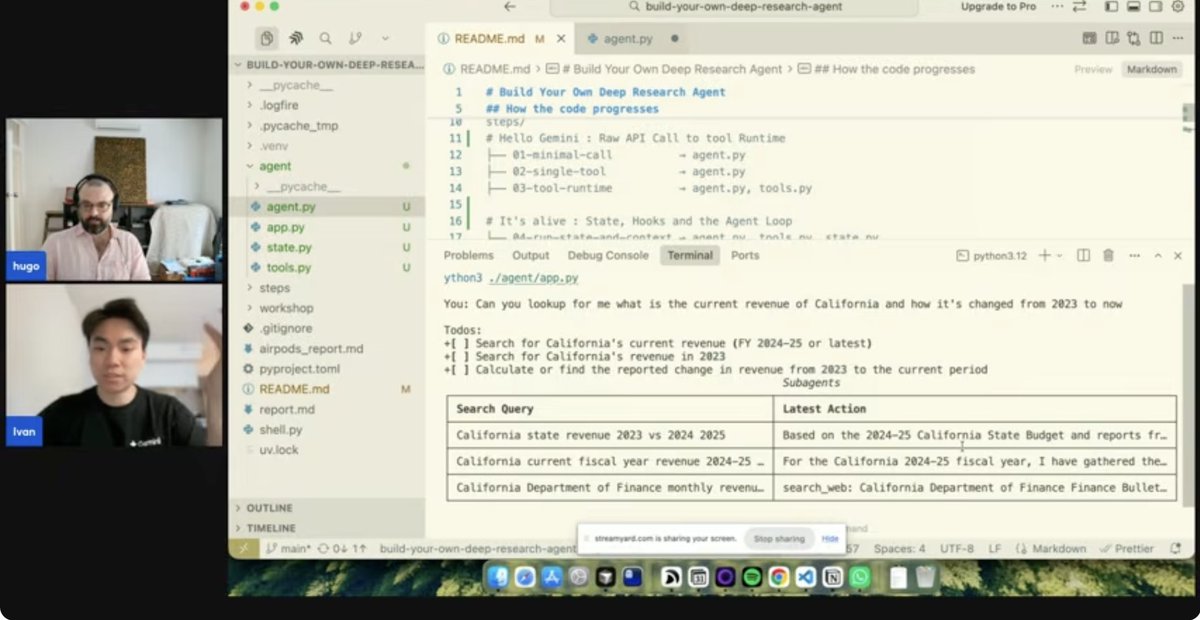
Task: Open tools.py in the file explorer
Action: [x=288, y=268]
